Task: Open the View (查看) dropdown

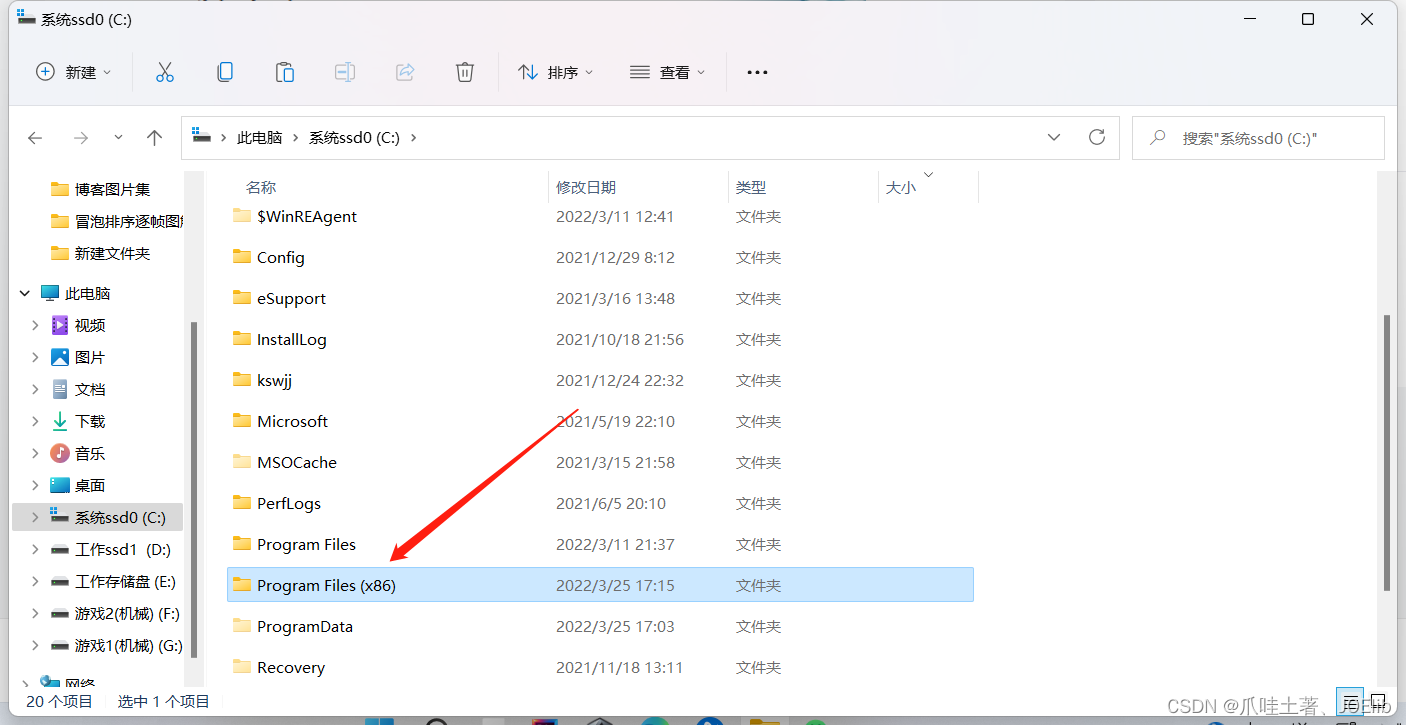Action: pos(667,72)
